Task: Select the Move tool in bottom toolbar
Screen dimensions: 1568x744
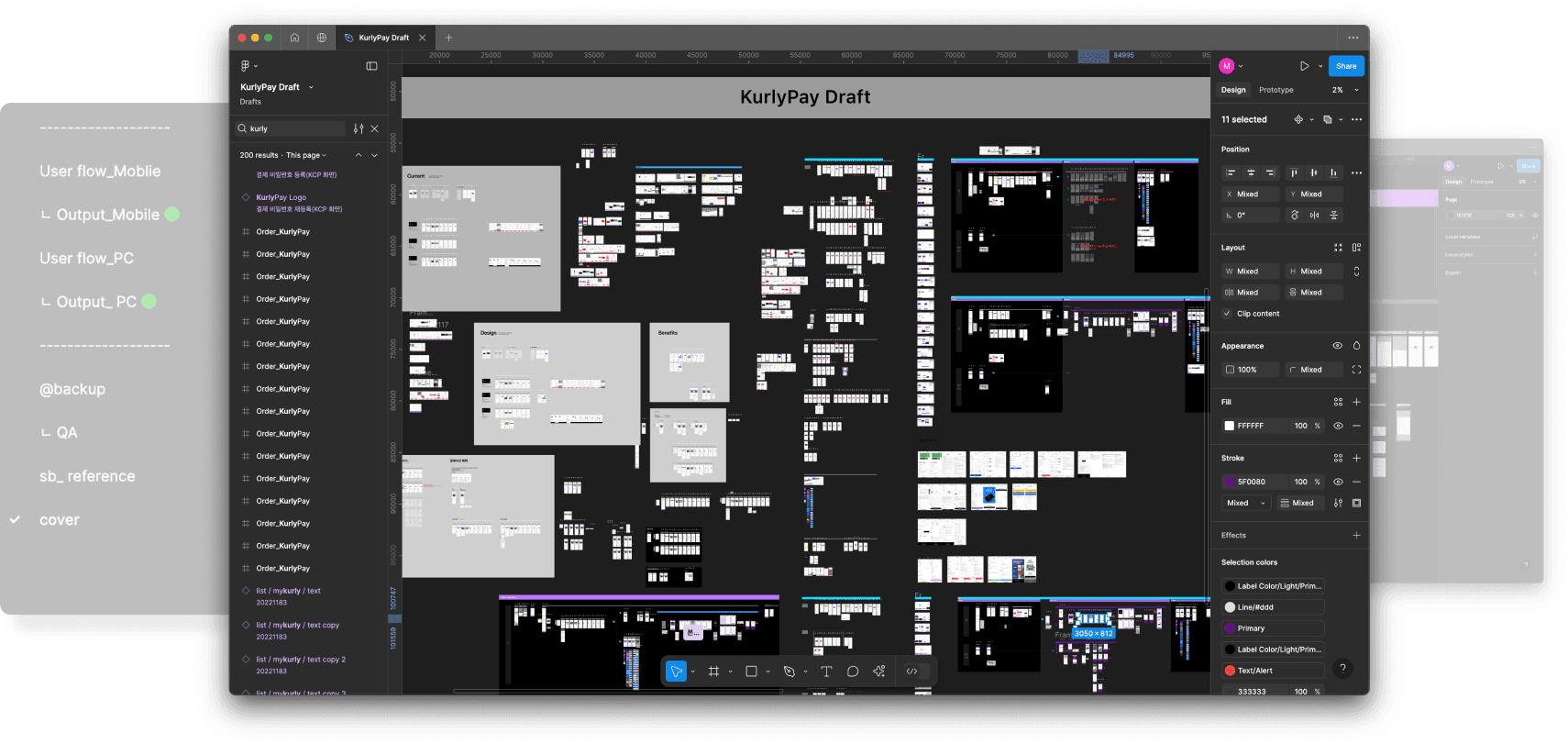Action: 676,672
